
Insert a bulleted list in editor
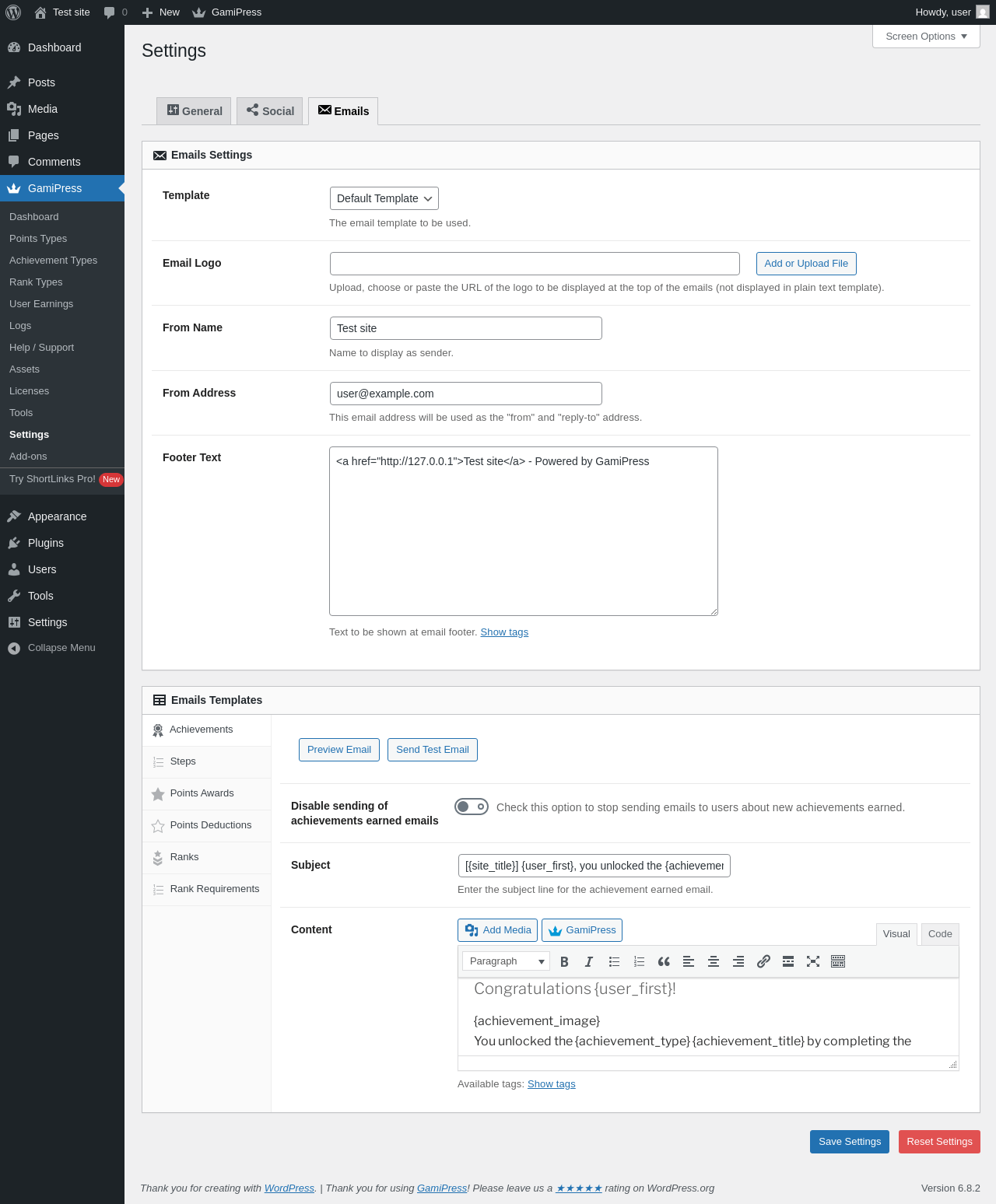pos(614,961)
